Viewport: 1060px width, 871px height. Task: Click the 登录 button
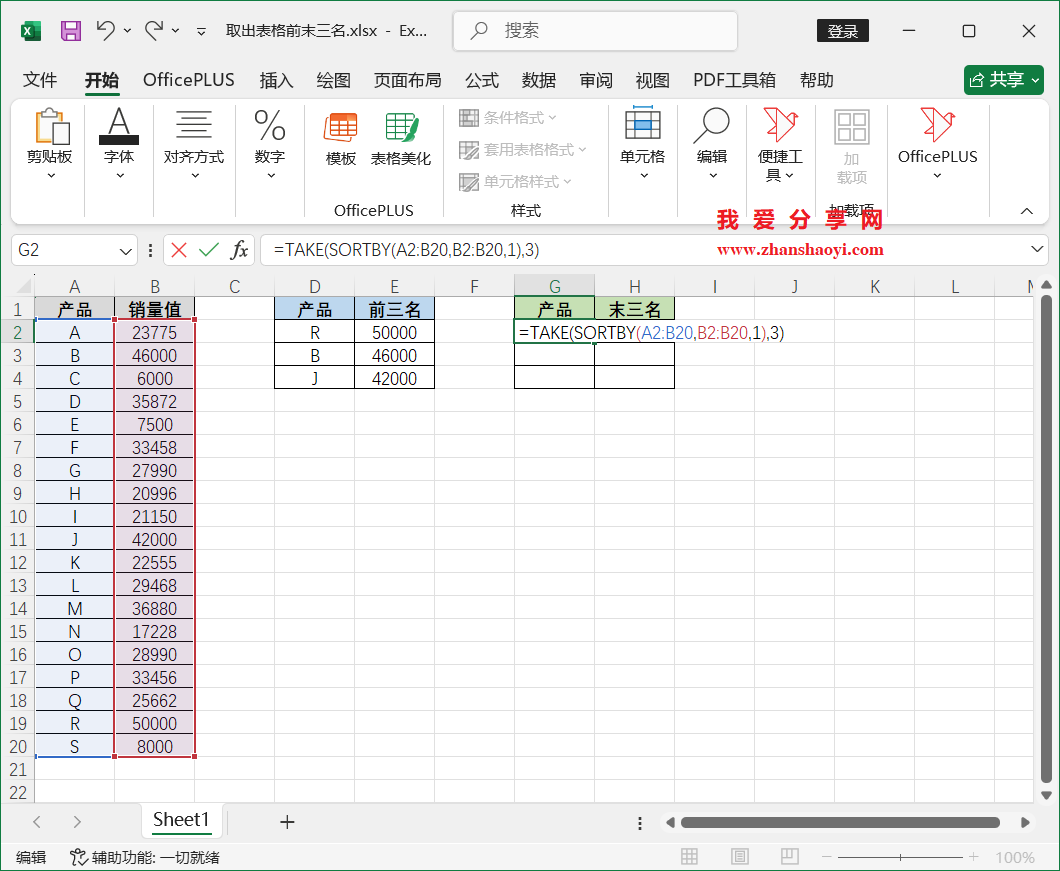pyautogui.click(x=842, y=31)
